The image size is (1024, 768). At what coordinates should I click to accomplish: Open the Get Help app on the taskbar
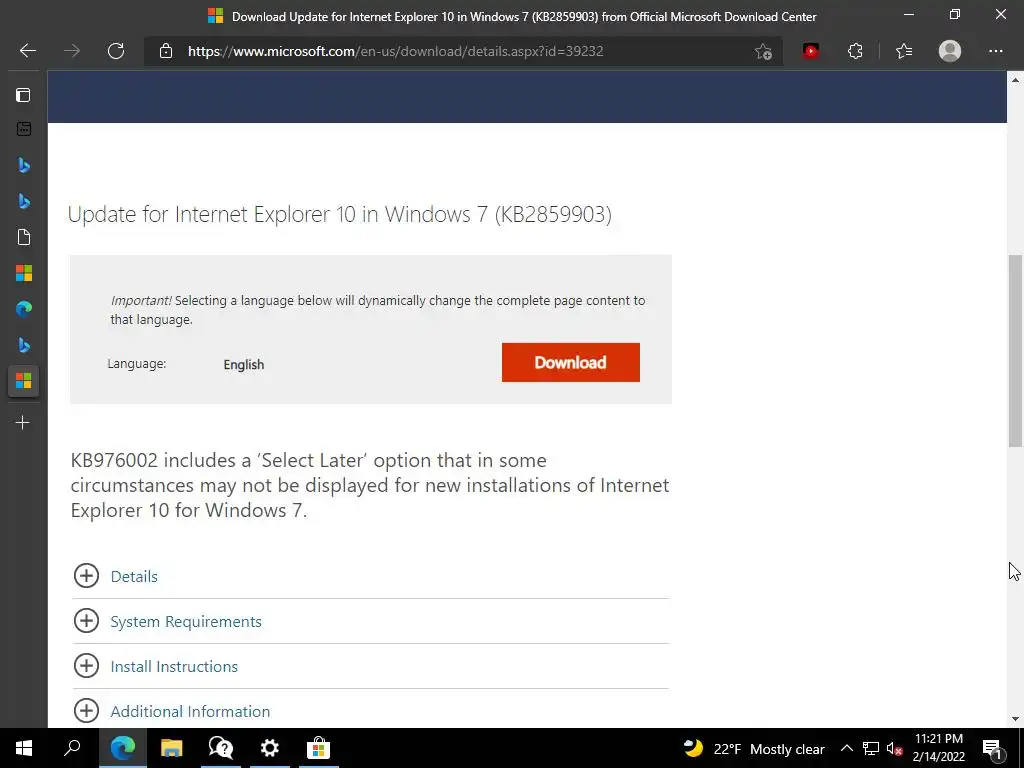pyautogui.click(x=221, y=748)
